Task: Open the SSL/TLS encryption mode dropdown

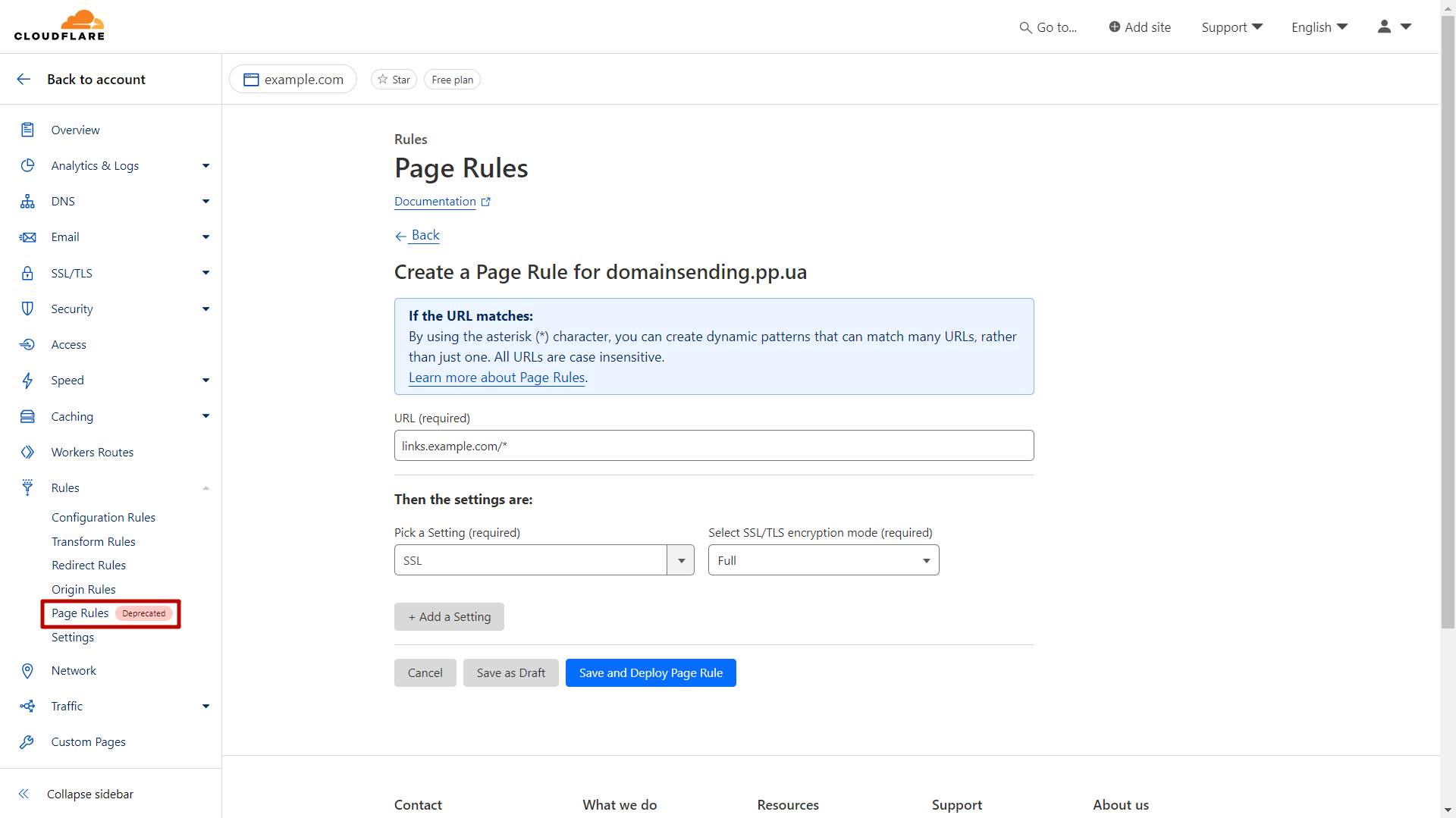Action: tap(823, 560)
